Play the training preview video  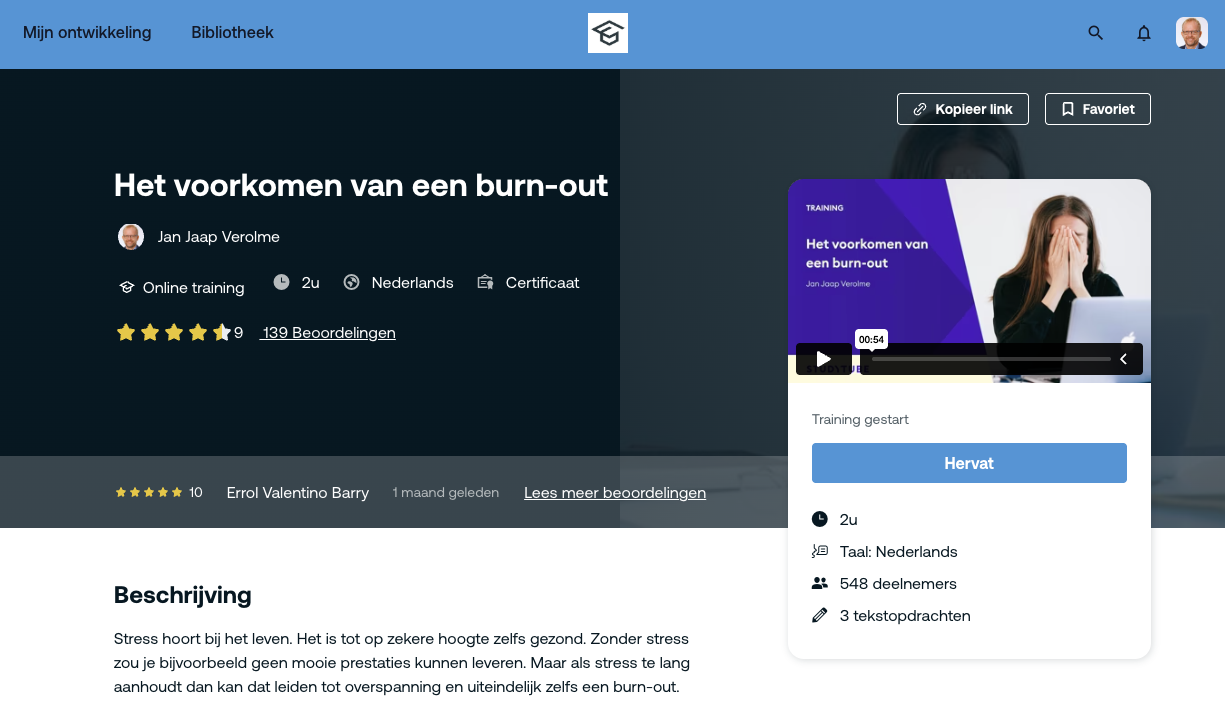pos(823,359)
